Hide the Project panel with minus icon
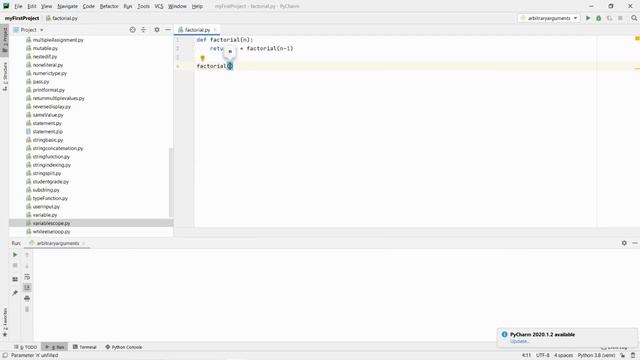Viewport: 640px width, 360px height. [x=168, y=30]
